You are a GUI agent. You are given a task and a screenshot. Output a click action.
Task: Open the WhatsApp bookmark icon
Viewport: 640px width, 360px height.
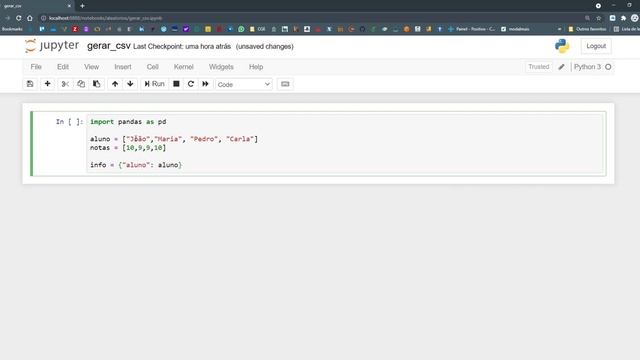pos(241,29)
